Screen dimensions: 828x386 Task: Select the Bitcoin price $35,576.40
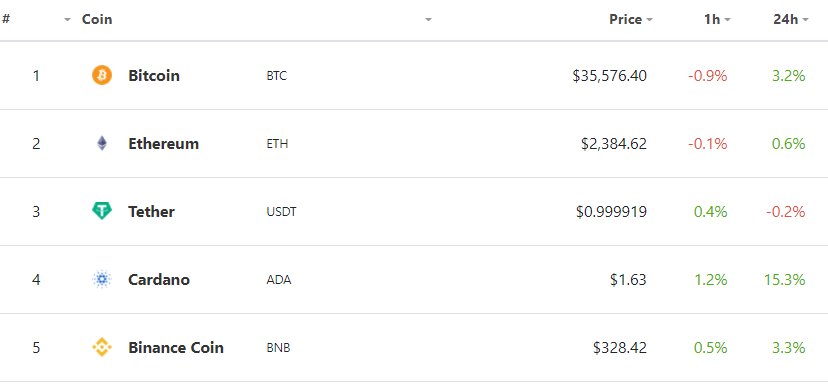click(x=609, y=76)
